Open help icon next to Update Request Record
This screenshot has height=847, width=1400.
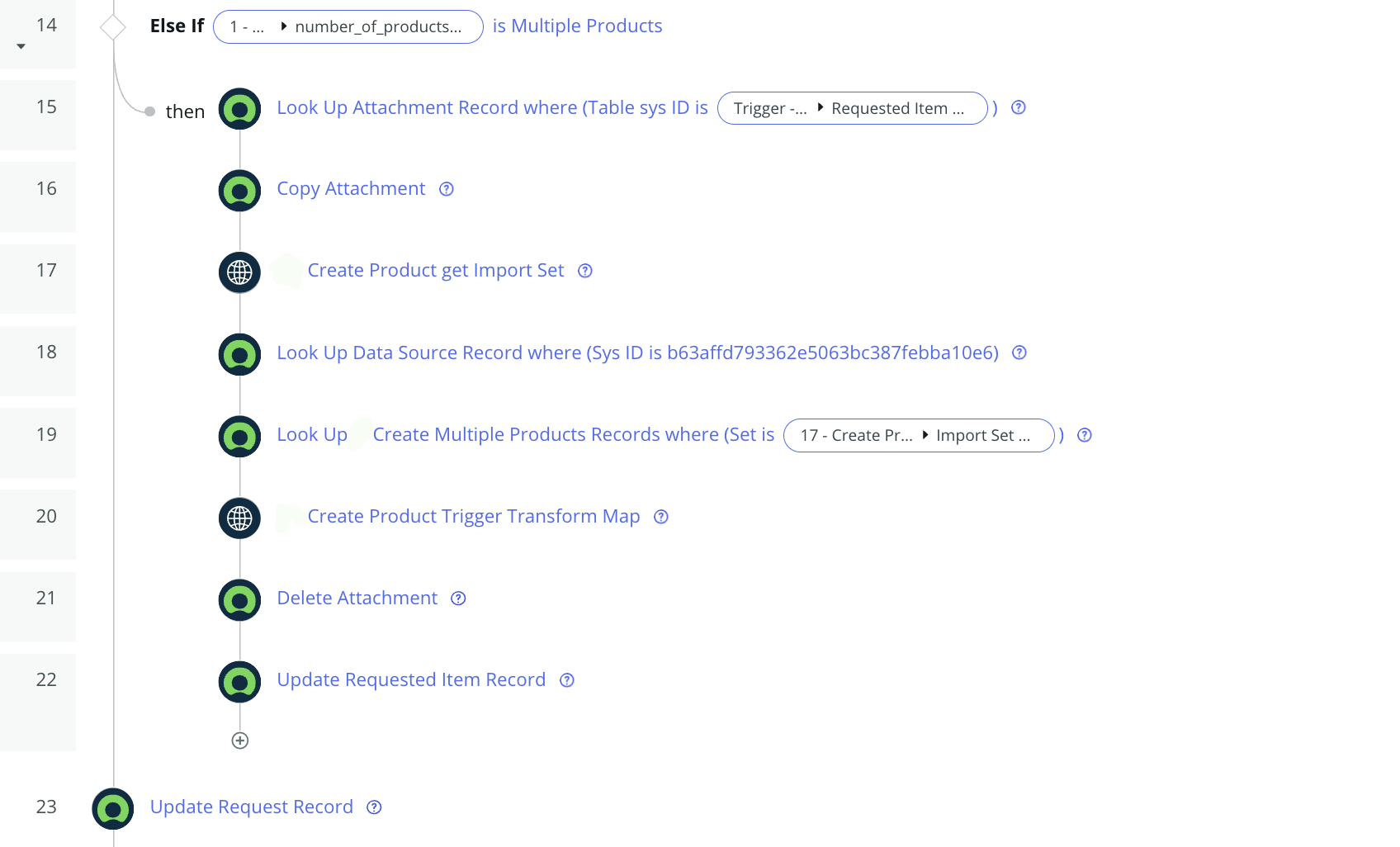[x=374, y=807]
